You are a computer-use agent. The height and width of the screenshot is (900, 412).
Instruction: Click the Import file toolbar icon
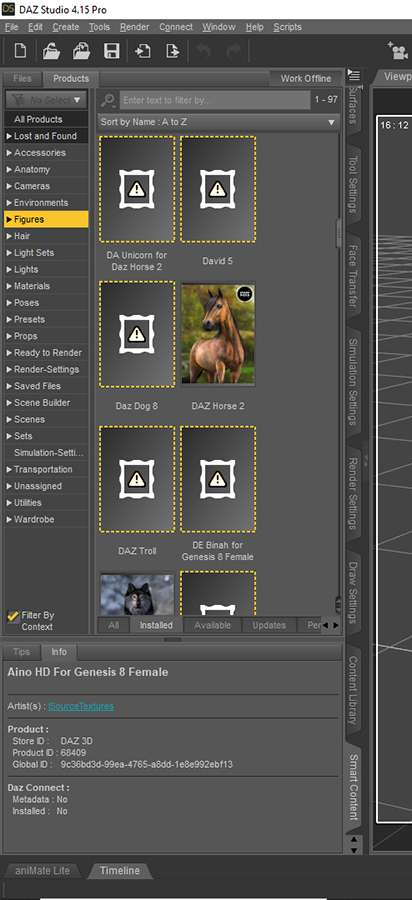142,51
